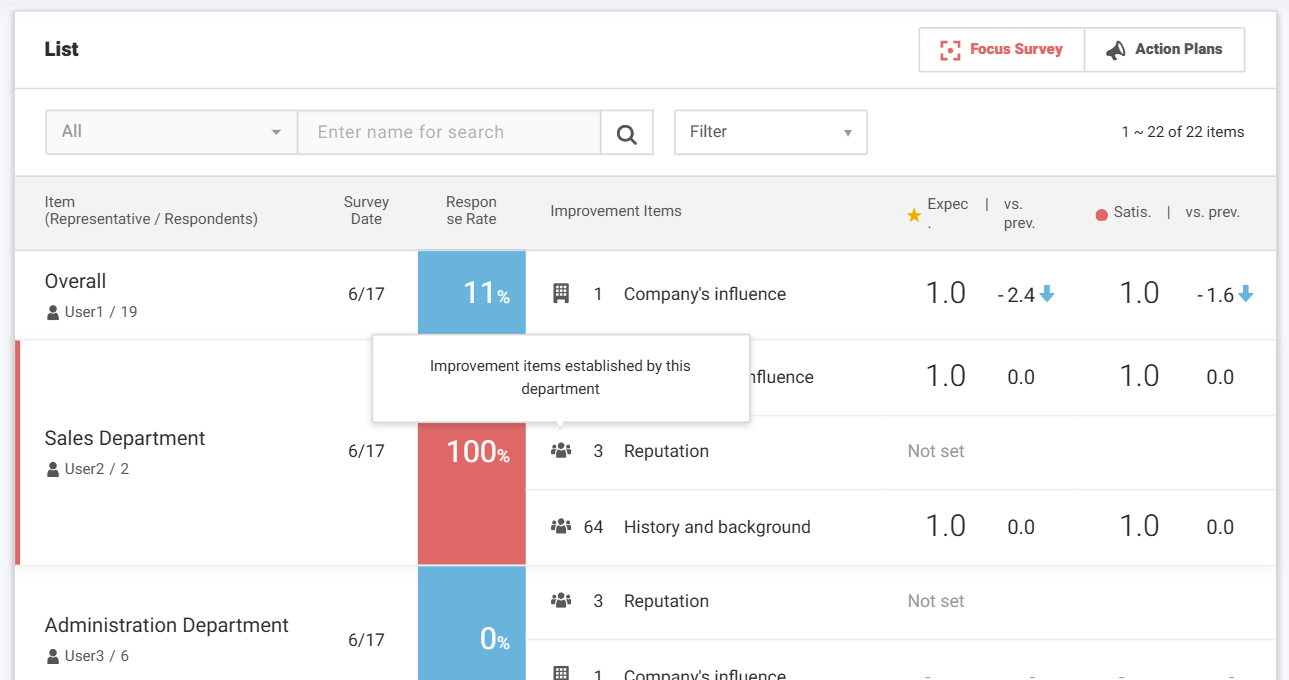Click the gold star Expectation icon
The height and width of the screenshot is (680, 1289).
913,214
